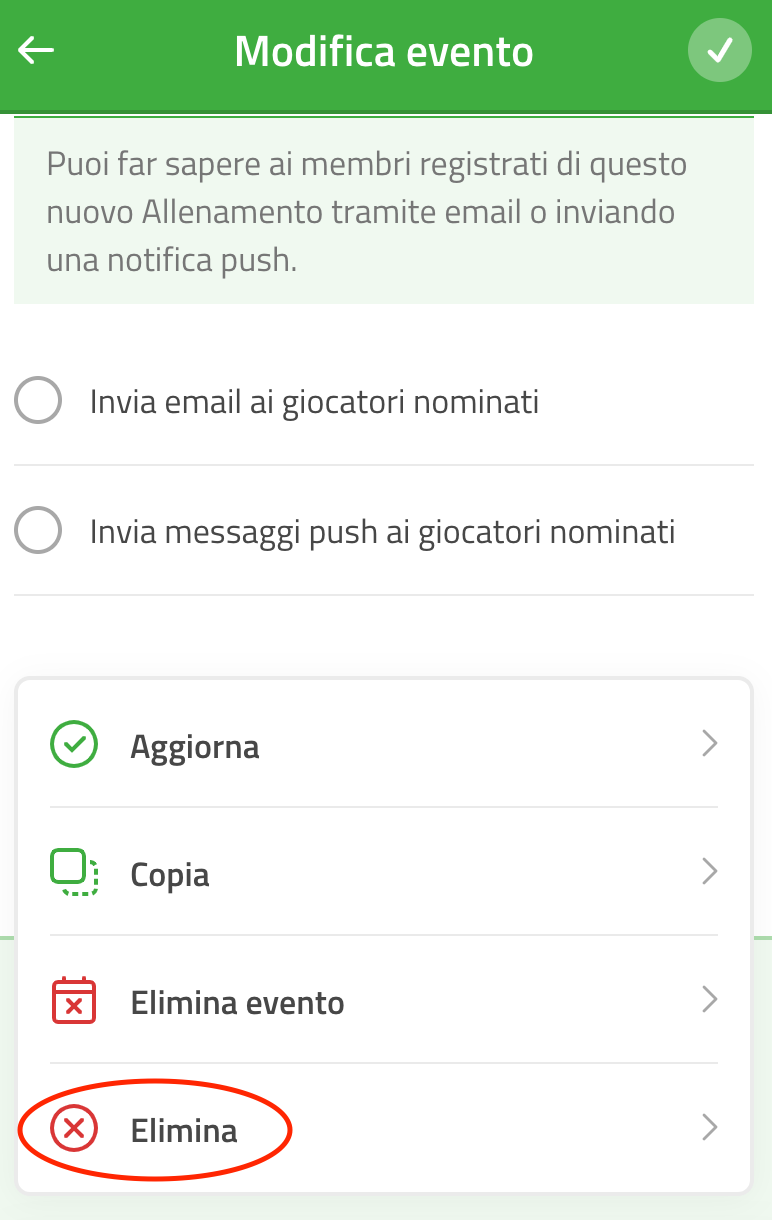The image size is (772, 1220).
Task: Click the Invia email ai giocatori nominati label
Action: click(x=314, y=402)
